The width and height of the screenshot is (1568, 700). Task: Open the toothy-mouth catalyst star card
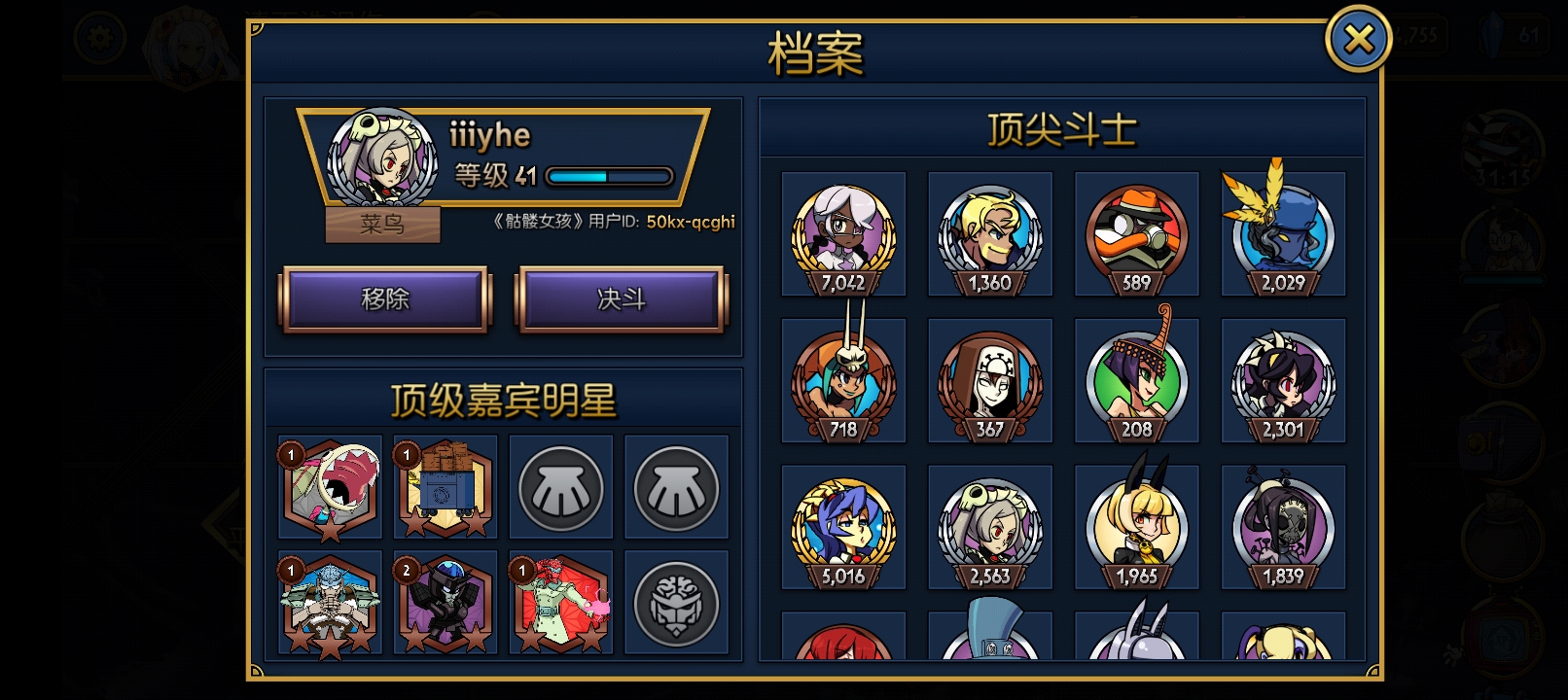point(331,487)
